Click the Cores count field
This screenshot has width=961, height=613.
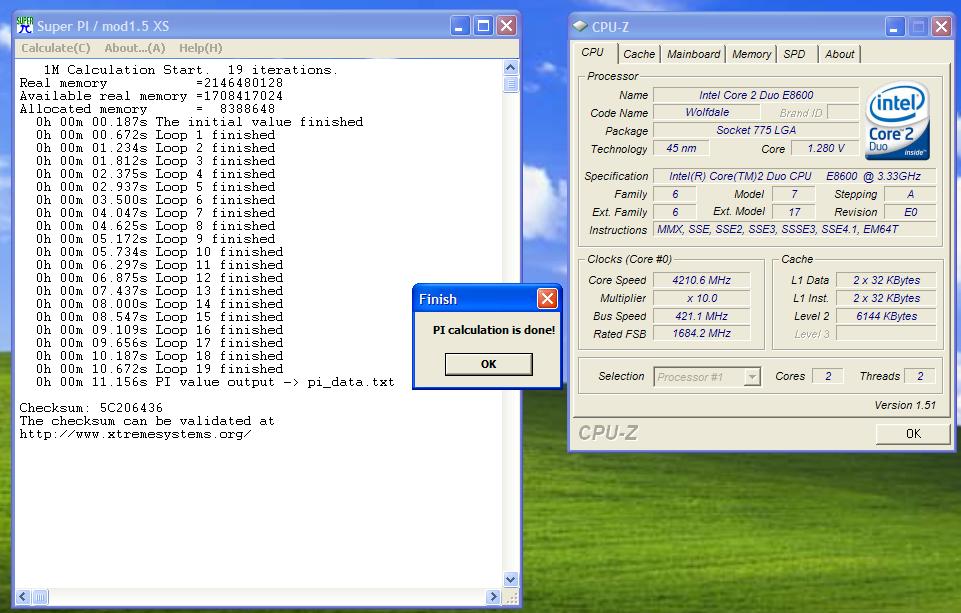click(828, 376)
